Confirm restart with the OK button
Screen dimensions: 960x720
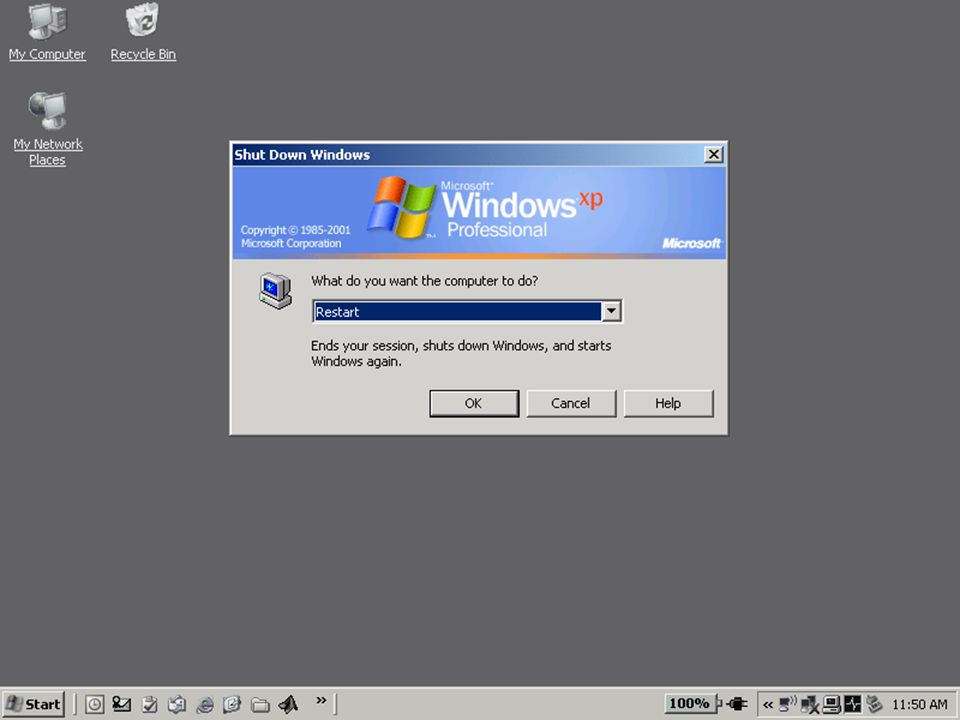[474, 403]
